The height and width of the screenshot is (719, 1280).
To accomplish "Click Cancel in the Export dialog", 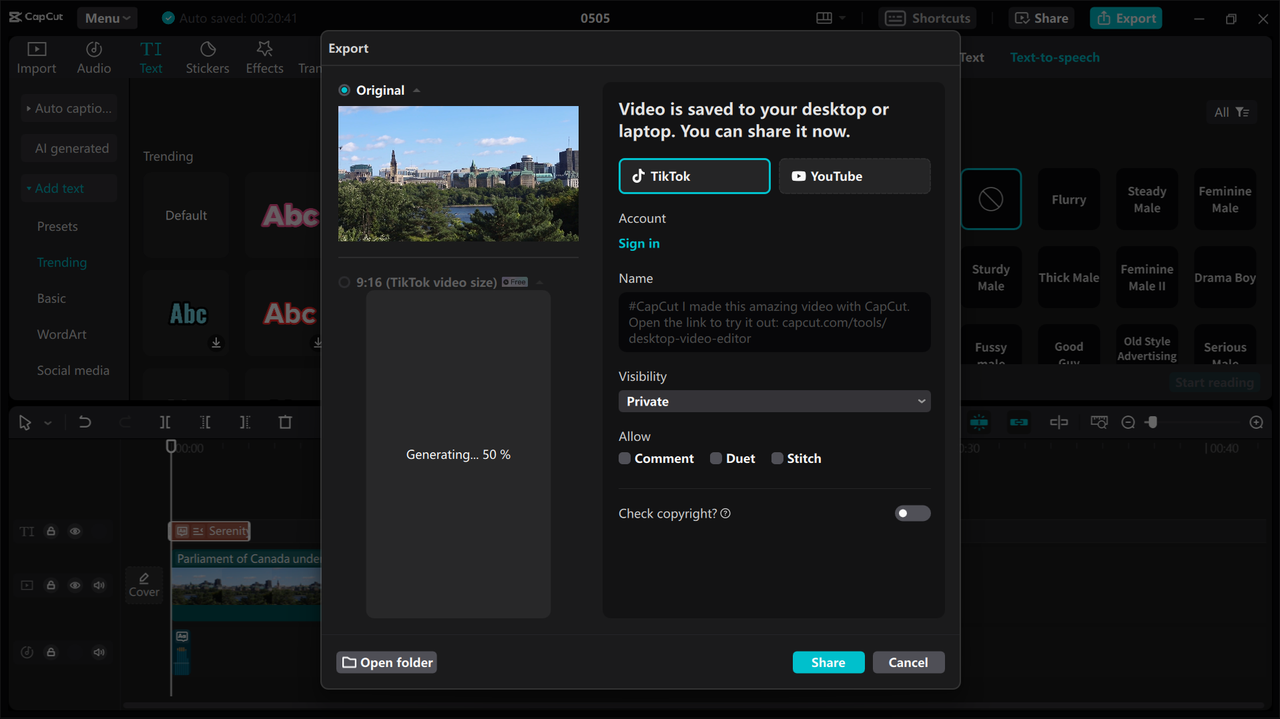I will (908, 662).
